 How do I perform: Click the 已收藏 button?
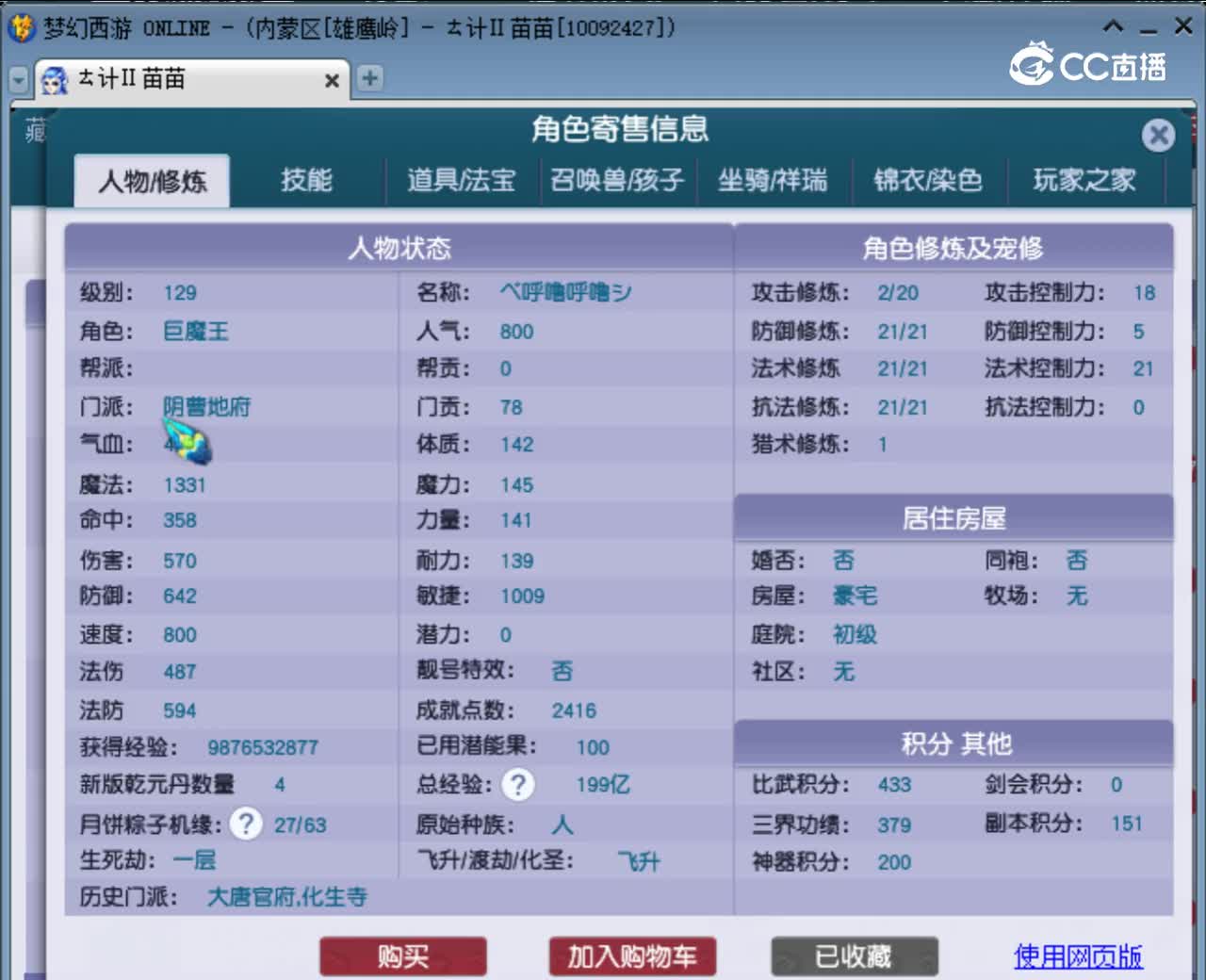pos(854,956)
